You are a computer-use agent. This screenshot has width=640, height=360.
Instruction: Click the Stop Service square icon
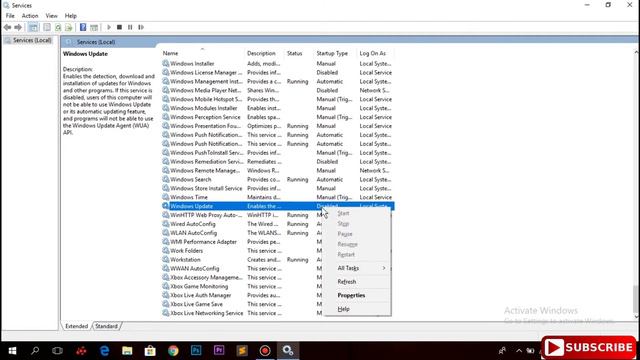(x=119, y=27)
